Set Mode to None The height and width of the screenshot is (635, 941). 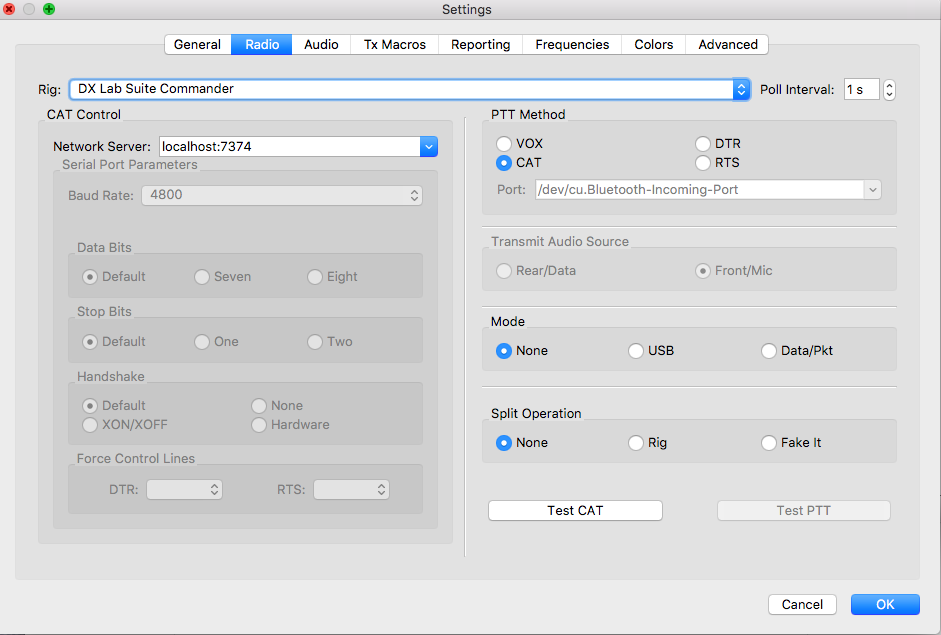522,351
